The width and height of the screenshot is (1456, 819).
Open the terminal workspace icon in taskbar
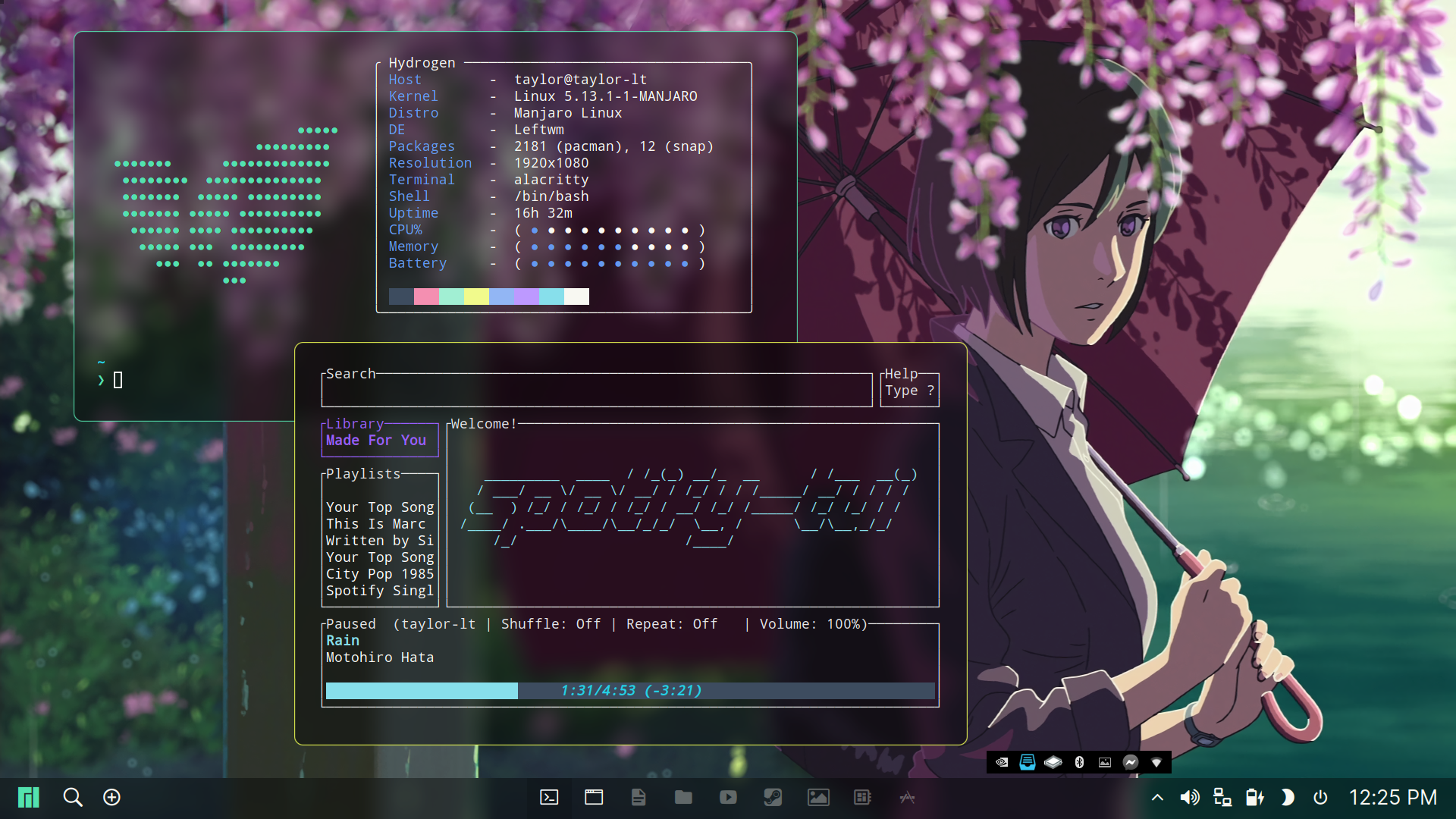(549, 797)
